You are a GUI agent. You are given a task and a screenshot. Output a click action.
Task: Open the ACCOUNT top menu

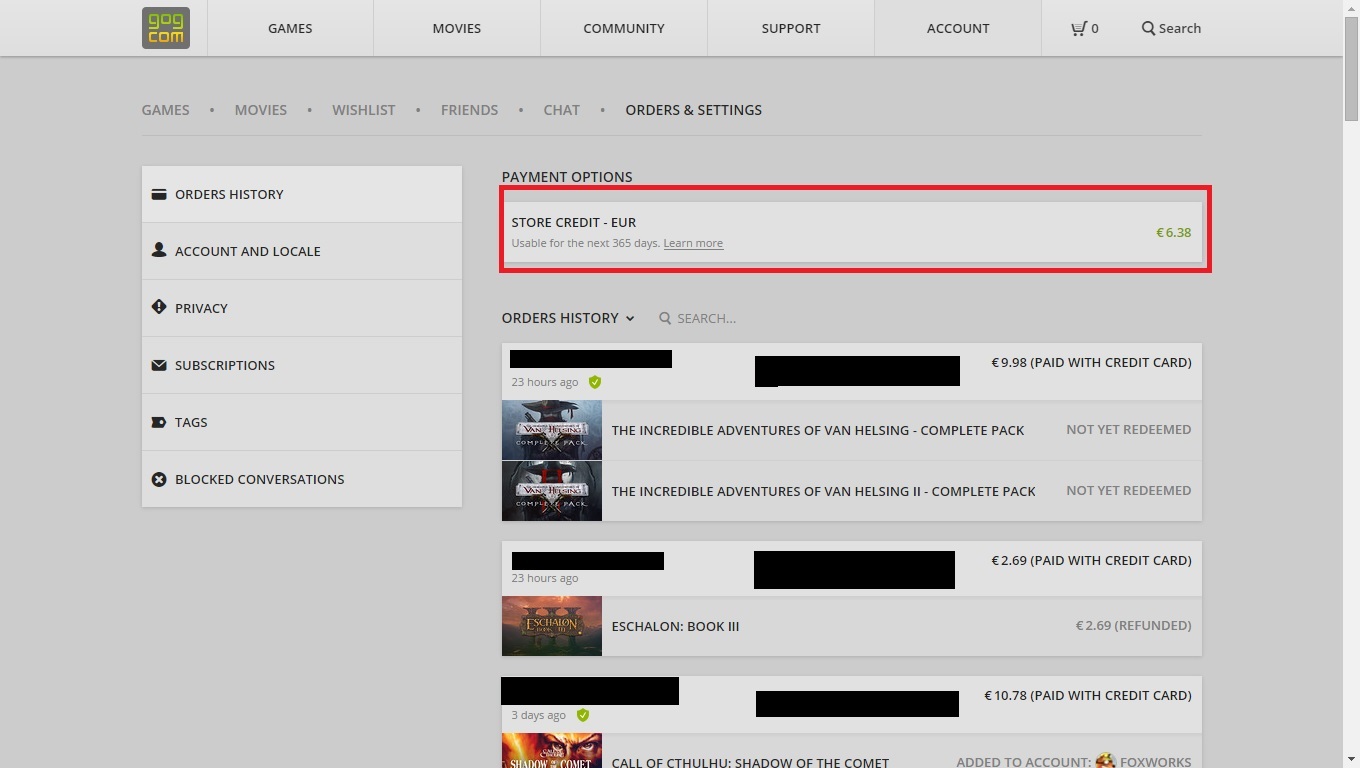958,28
